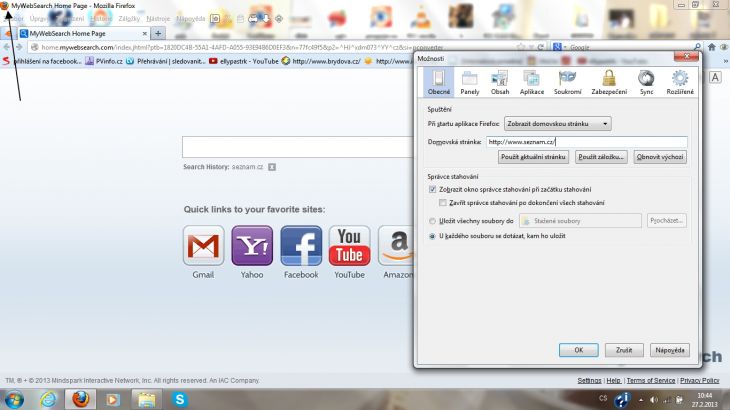Open a new tab with plus button

pos(158,34)
